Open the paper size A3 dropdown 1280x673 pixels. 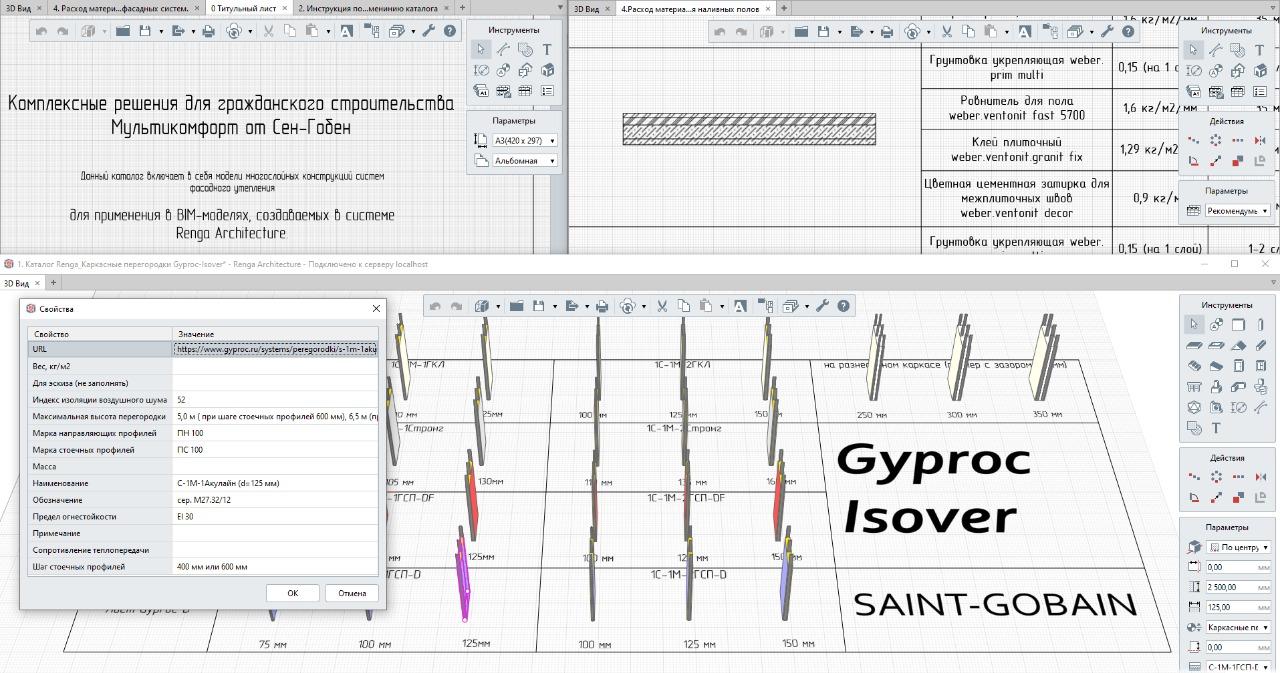point(525,141)
